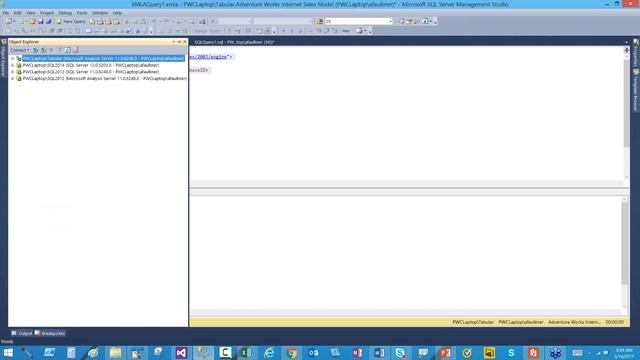This screenshot has height=360, width=640.
Task: Open Word from the taskbar
Action: click(379, 353)
